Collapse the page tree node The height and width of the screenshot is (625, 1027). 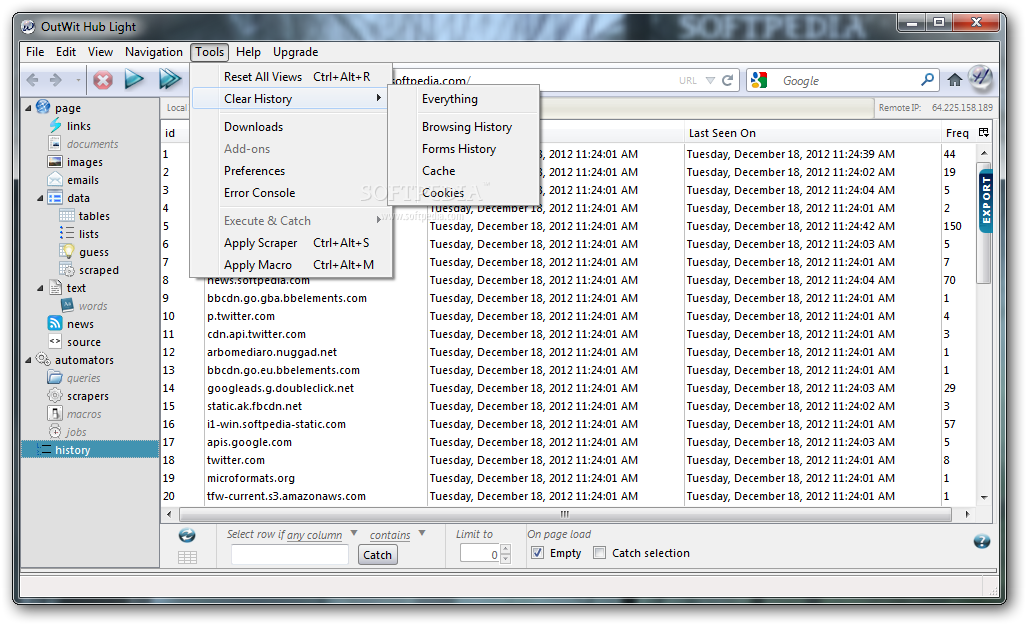click(x=28, y=107)
